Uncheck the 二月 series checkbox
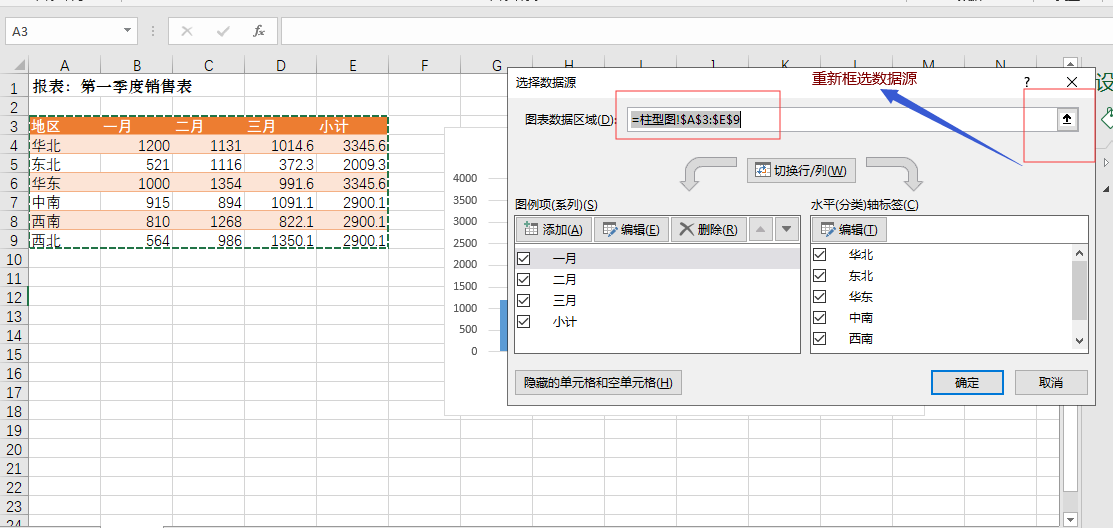 click(524, 280)
